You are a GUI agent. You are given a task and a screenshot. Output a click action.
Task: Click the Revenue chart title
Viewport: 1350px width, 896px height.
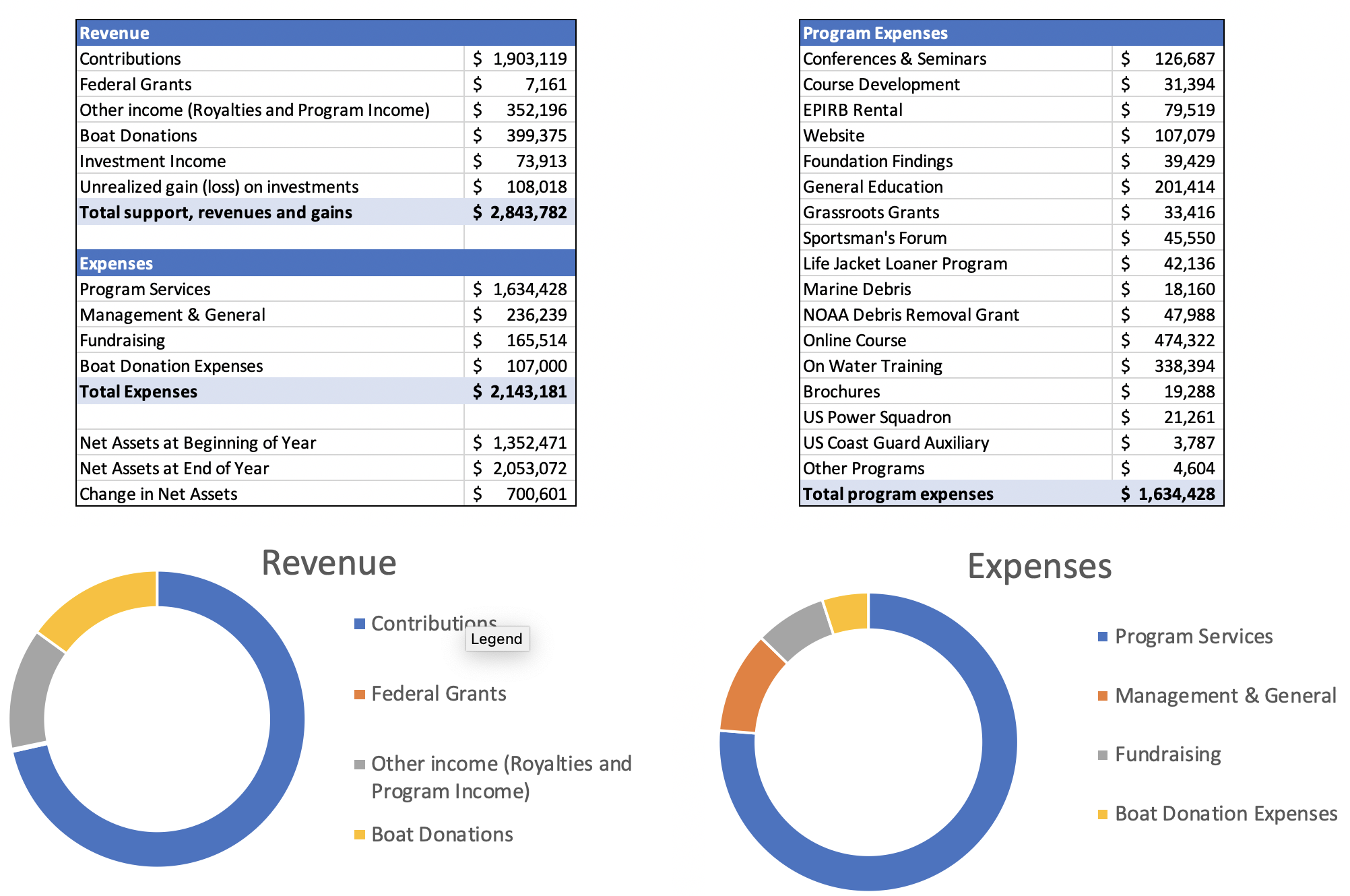pyautogui.click(x=329, y=563)
